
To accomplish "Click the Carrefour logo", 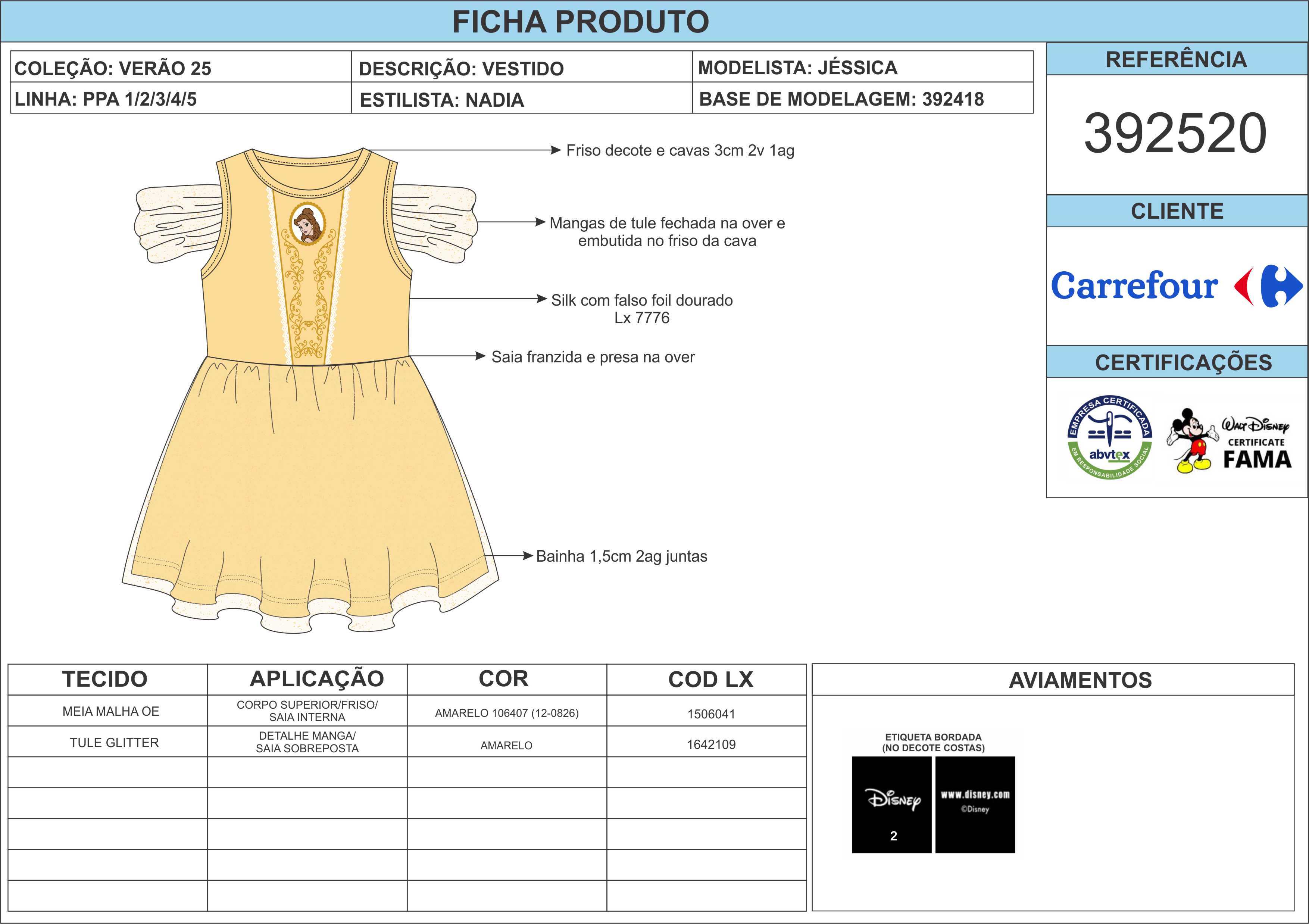I will coord(1176,285).
